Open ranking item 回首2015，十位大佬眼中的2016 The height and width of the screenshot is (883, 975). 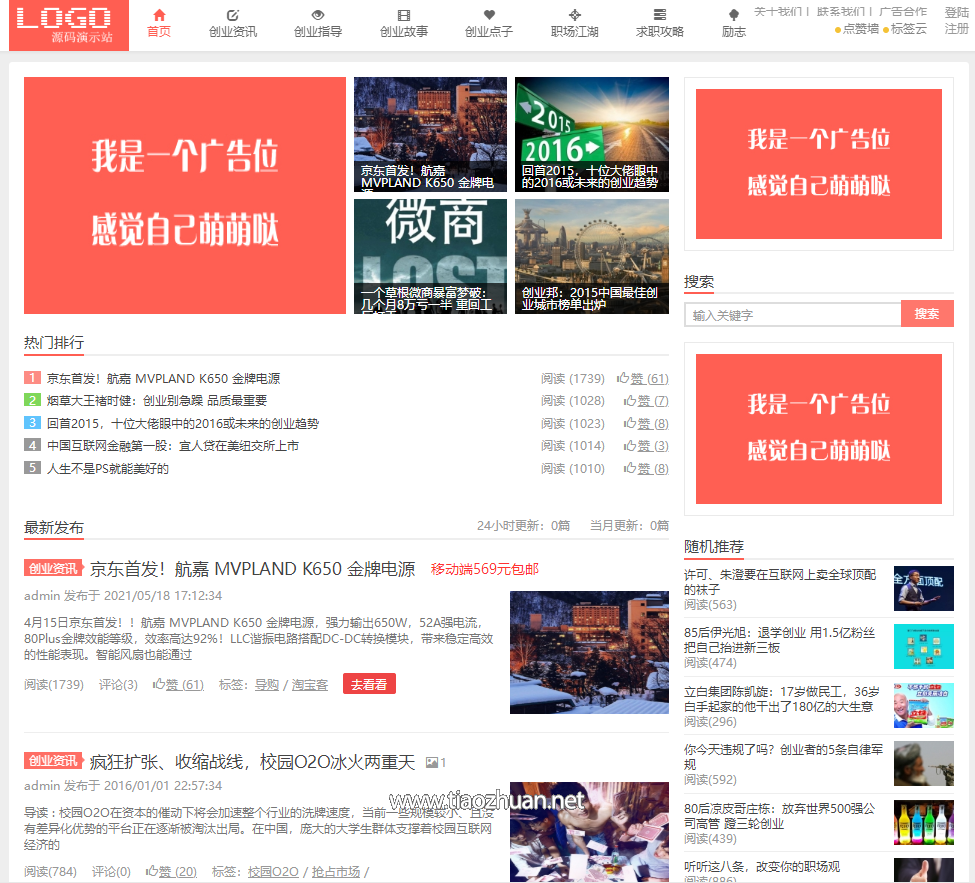pos(183,423)
